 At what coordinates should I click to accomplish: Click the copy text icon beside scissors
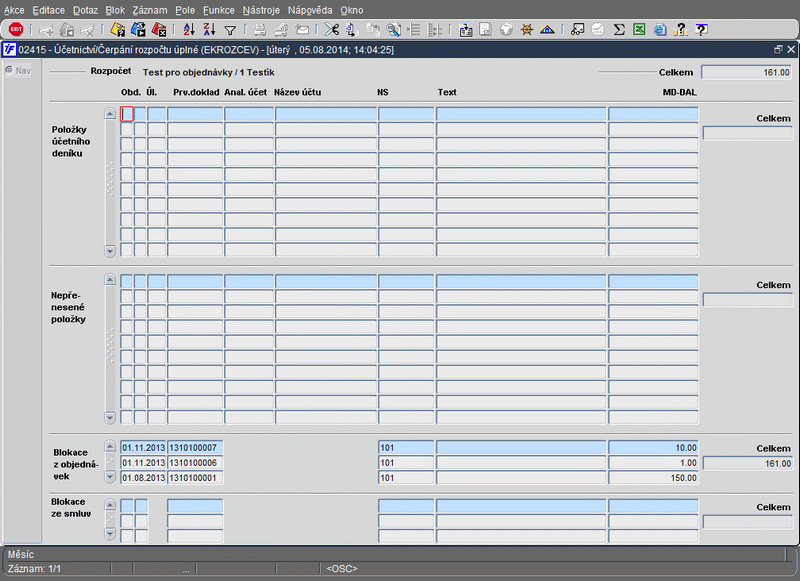[x=352, y=30]
